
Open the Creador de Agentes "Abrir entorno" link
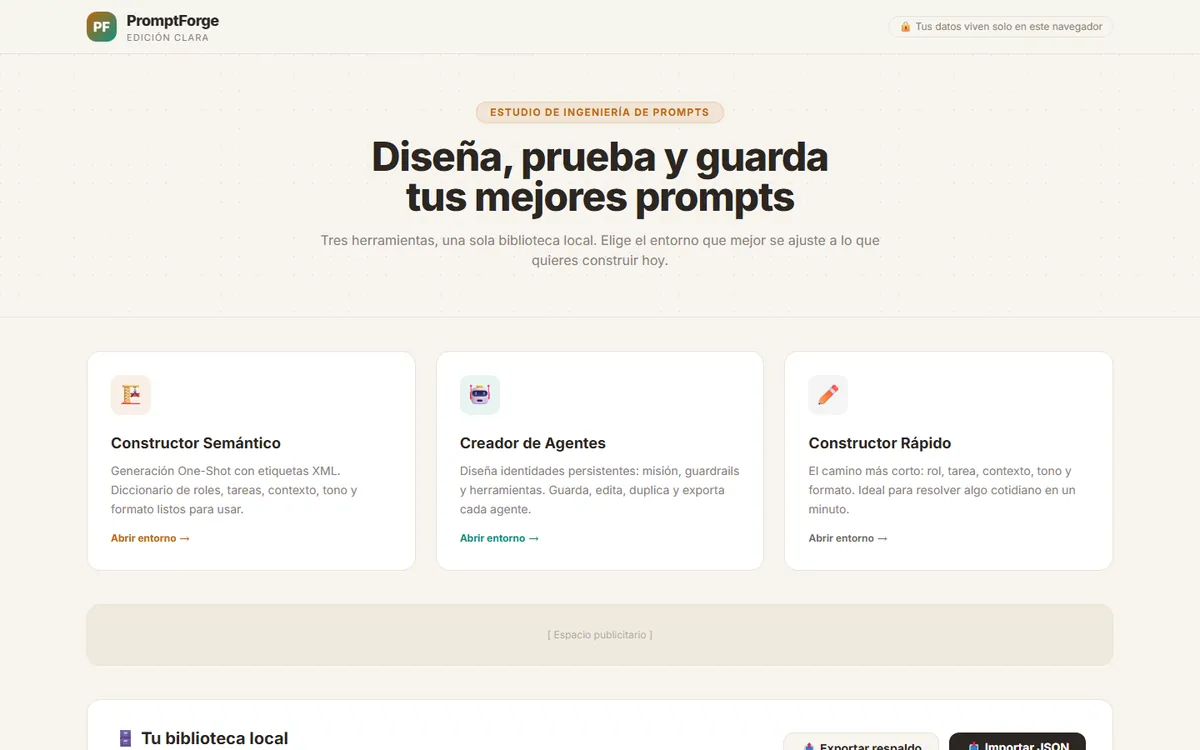[499, 538]
